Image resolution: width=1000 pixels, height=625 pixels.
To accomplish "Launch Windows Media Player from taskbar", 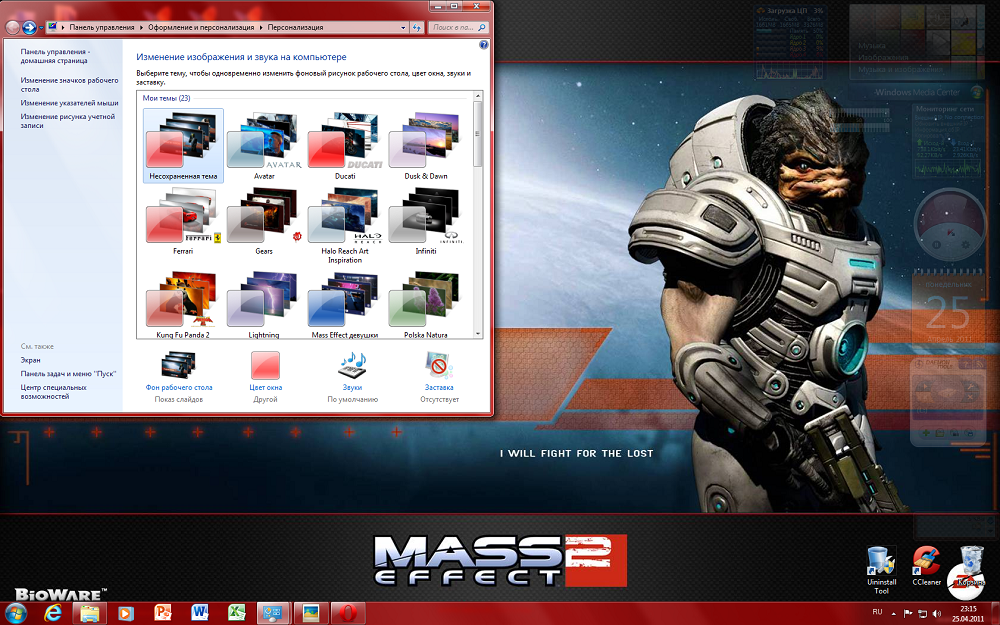I will [125, 614].
